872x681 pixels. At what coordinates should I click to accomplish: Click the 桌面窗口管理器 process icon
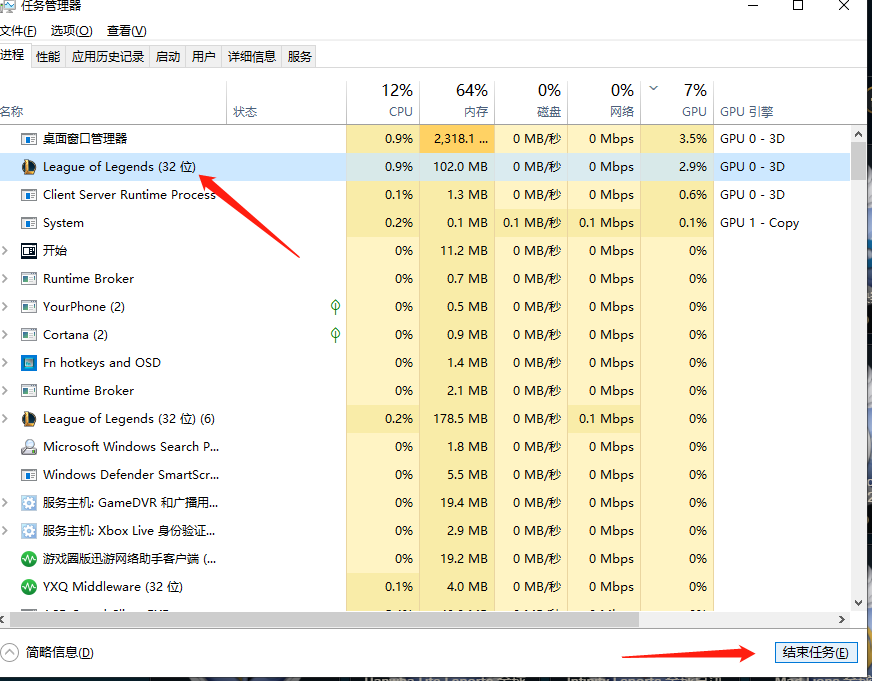[28, 139]
